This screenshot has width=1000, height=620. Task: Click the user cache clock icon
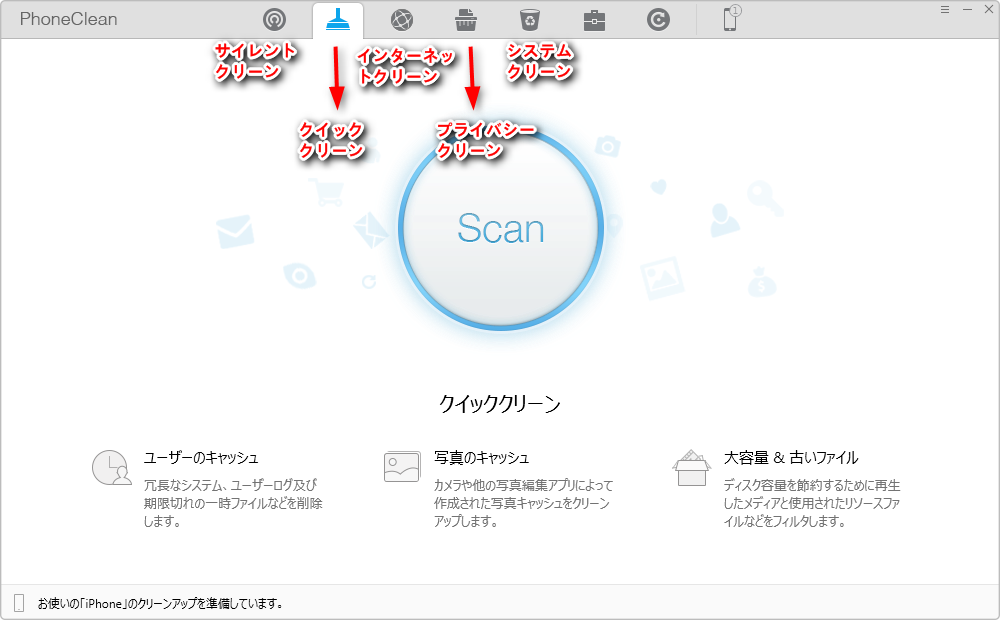click(x=112, y=468)
